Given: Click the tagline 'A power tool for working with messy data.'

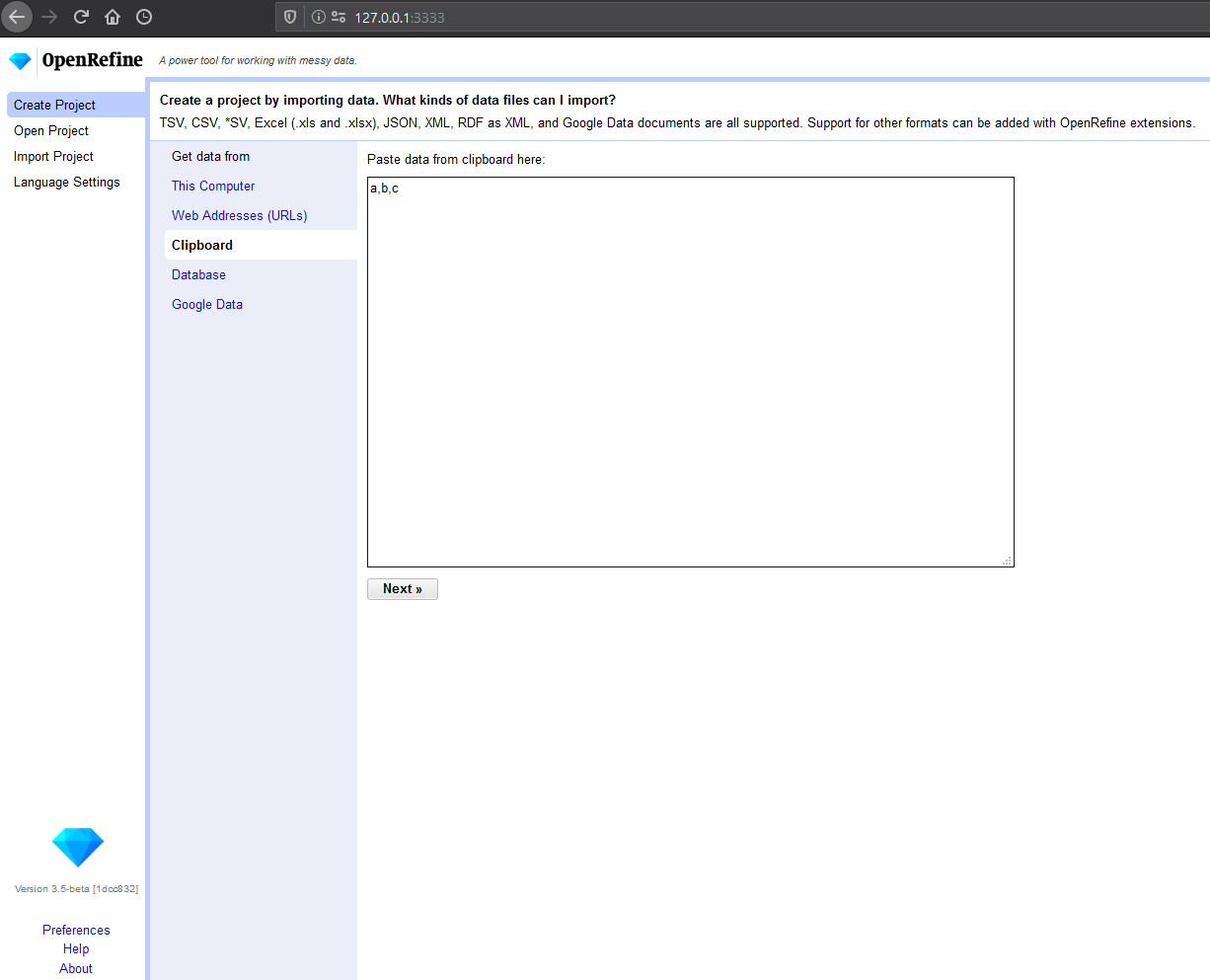Looking at the screenshot, I should click(x=258, y=60).
